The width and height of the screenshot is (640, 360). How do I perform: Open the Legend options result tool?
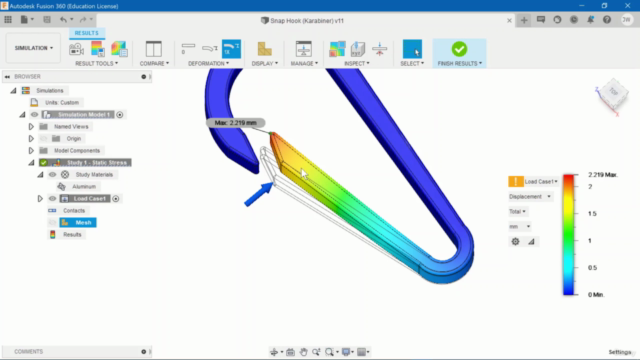[98, 49]
